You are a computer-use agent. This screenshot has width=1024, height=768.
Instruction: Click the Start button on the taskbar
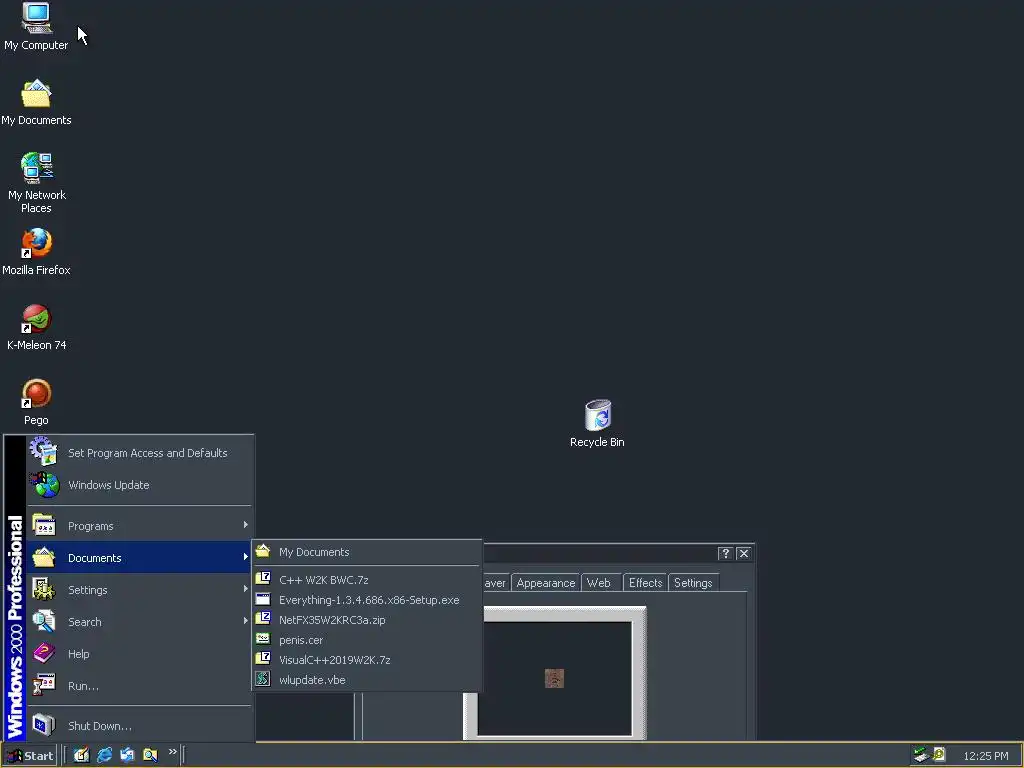[29, 756]
